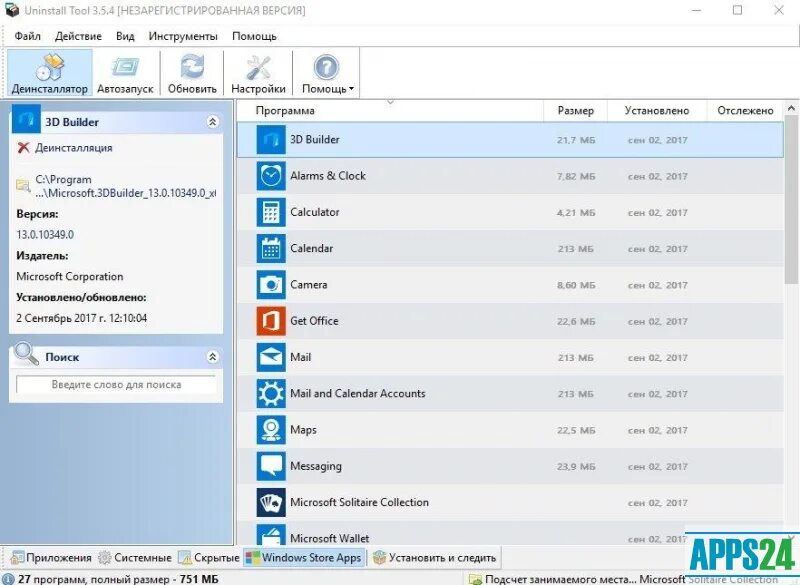This screenshot has height=585, width=800.
Task: Click the Get Office app icon
Action: pyautogui.click(x=270, y=321)
